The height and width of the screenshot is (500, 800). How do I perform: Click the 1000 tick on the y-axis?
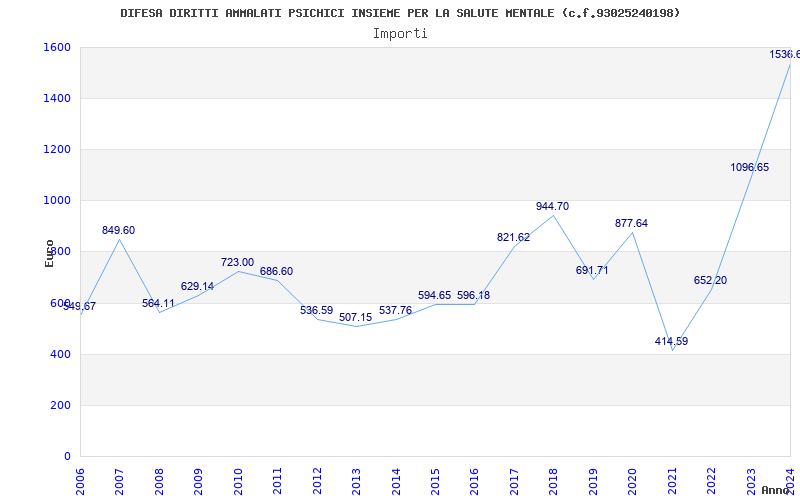(56, 200)
